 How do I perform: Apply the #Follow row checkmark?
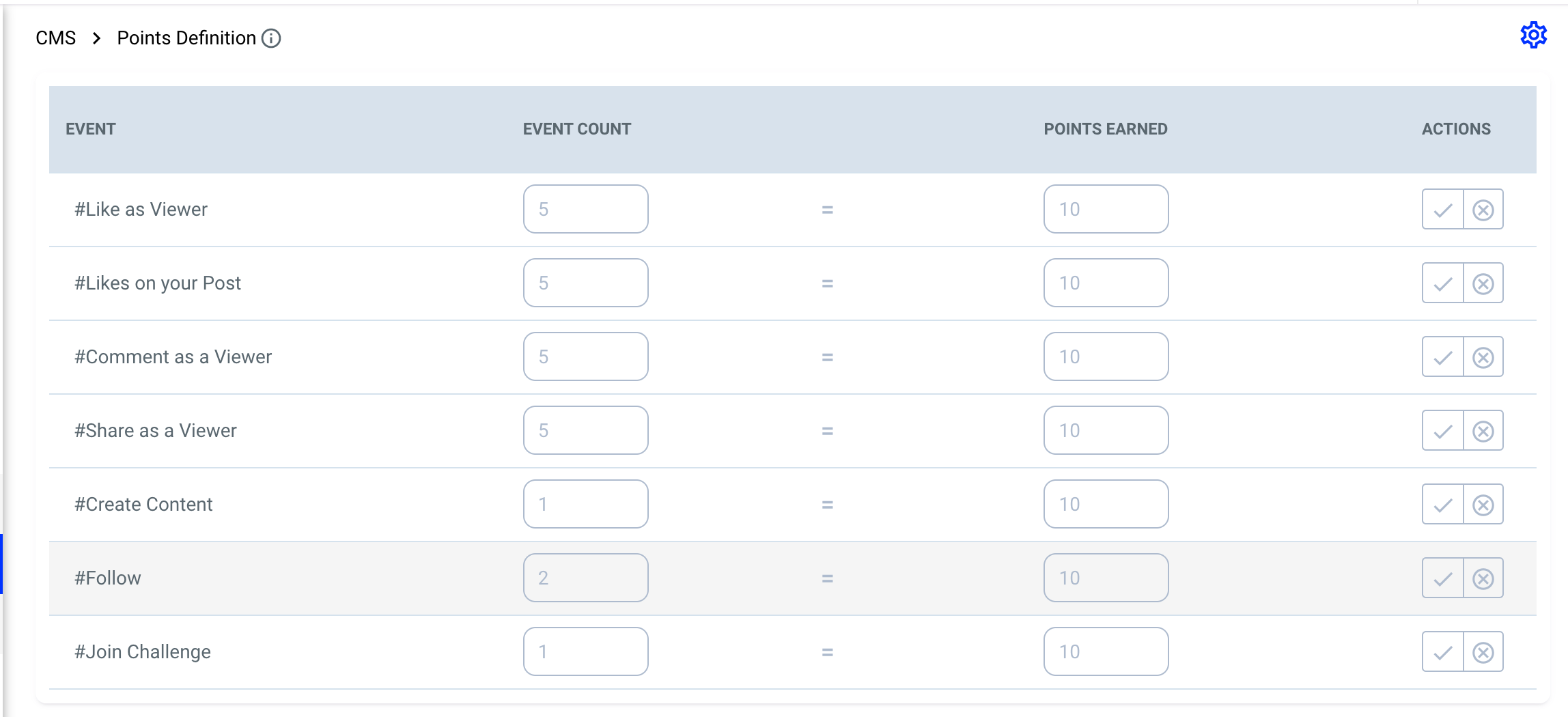[x=1442, y=578]
